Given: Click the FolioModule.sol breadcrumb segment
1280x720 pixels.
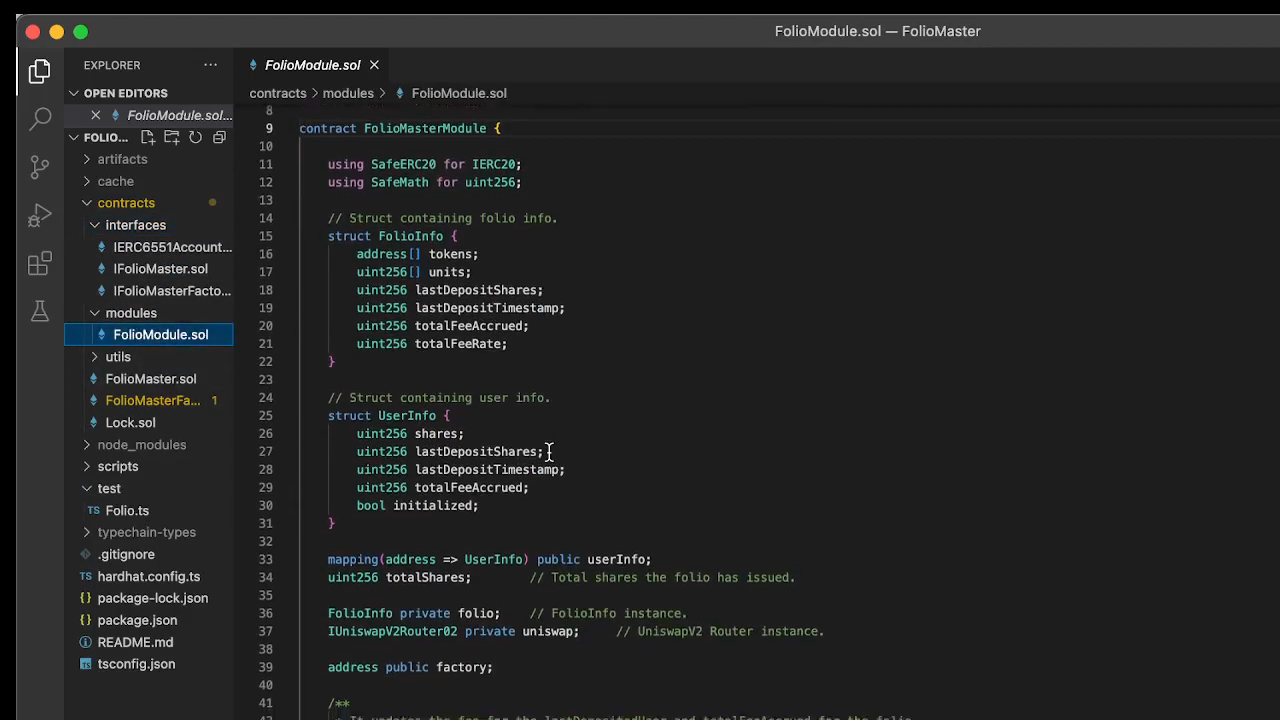Looking at the screenshot, I should pyautogui.click(x=459, y=93).
